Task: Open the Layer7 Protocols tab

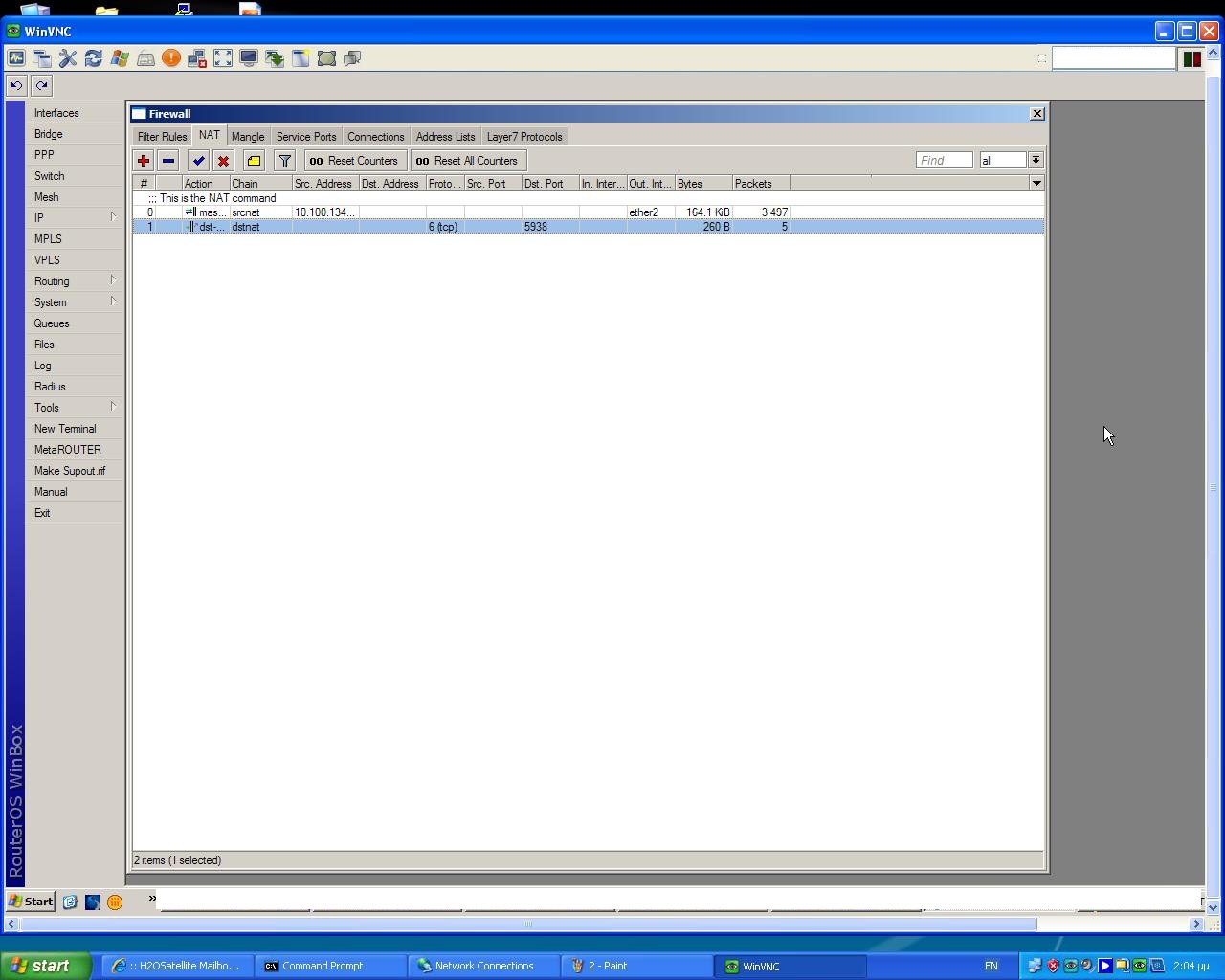Action: tap(524, 137)
